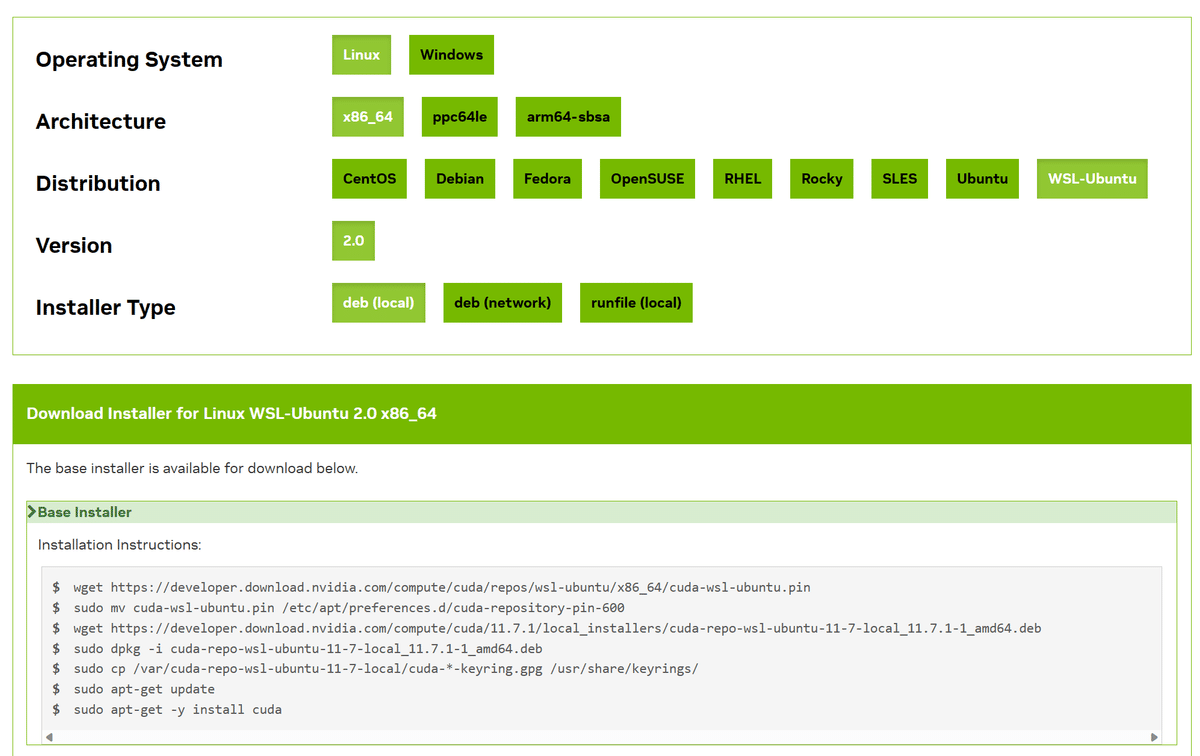
Task: Pick CentOS distribution
Action: 369,179
